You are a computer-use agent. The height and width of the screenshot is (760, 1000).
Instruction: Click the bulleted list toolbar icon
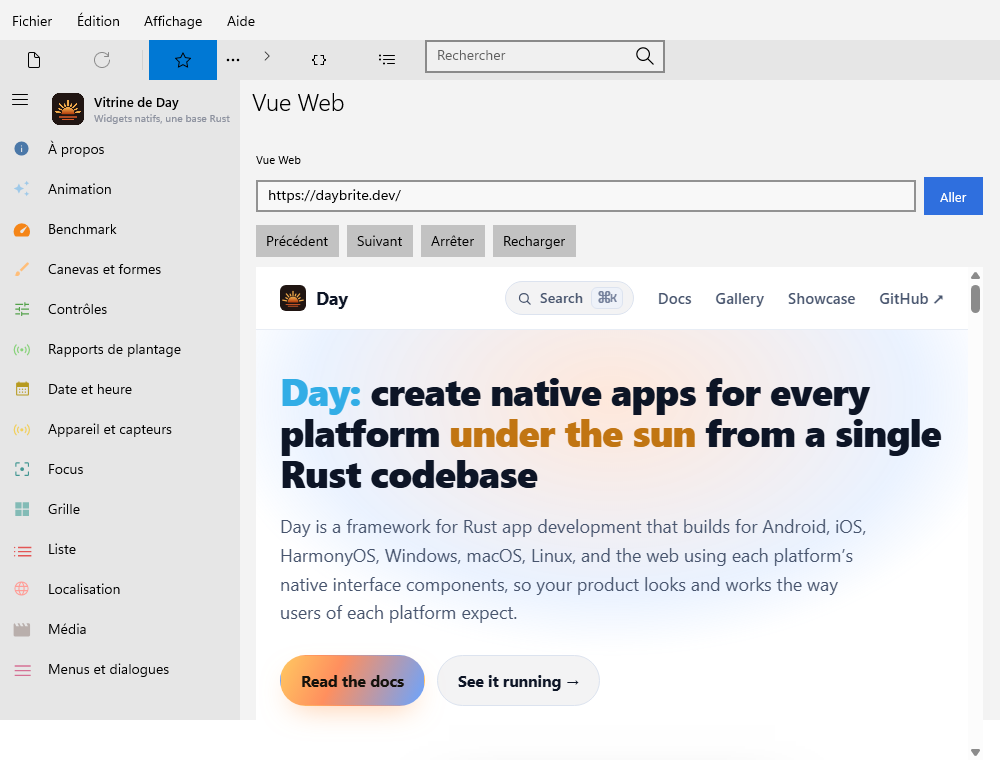(x=386, y=60)
